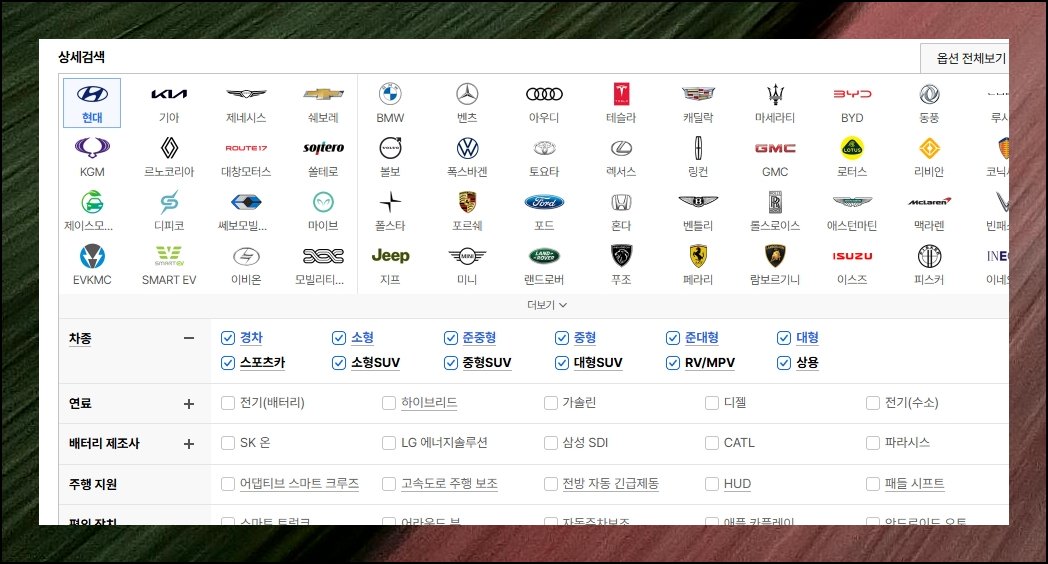Uncheck the RV/MPV checkbox

coord(673,363)
